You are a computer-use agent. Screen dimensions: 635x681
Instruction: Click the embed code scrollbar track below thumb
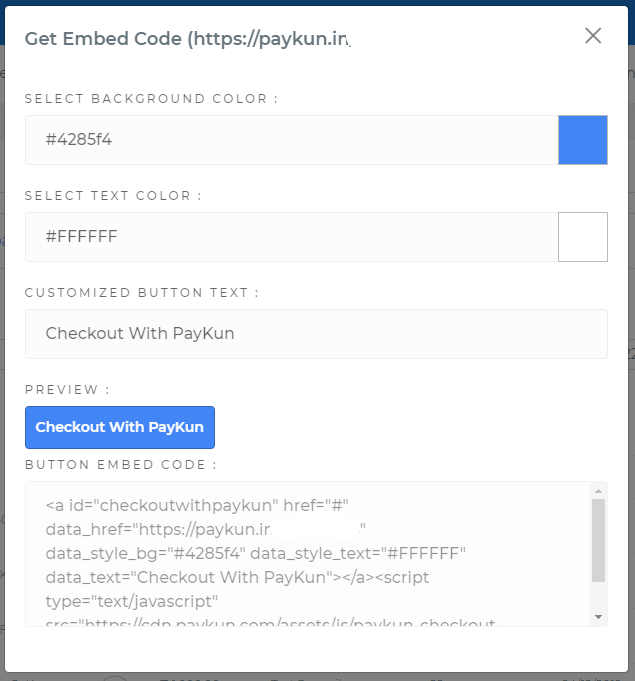click(x=599, y=596)
